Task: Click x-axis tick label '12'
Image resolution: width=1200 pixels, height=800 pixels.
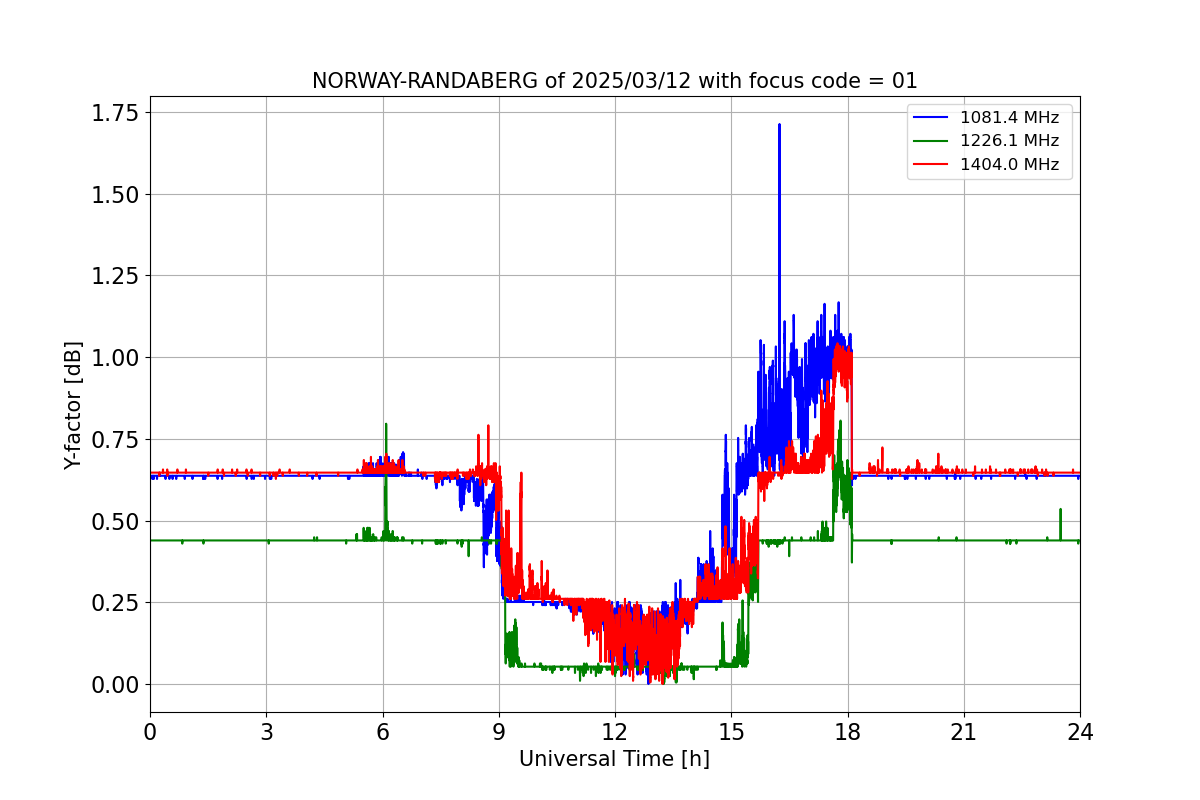Action: point(615,731)
